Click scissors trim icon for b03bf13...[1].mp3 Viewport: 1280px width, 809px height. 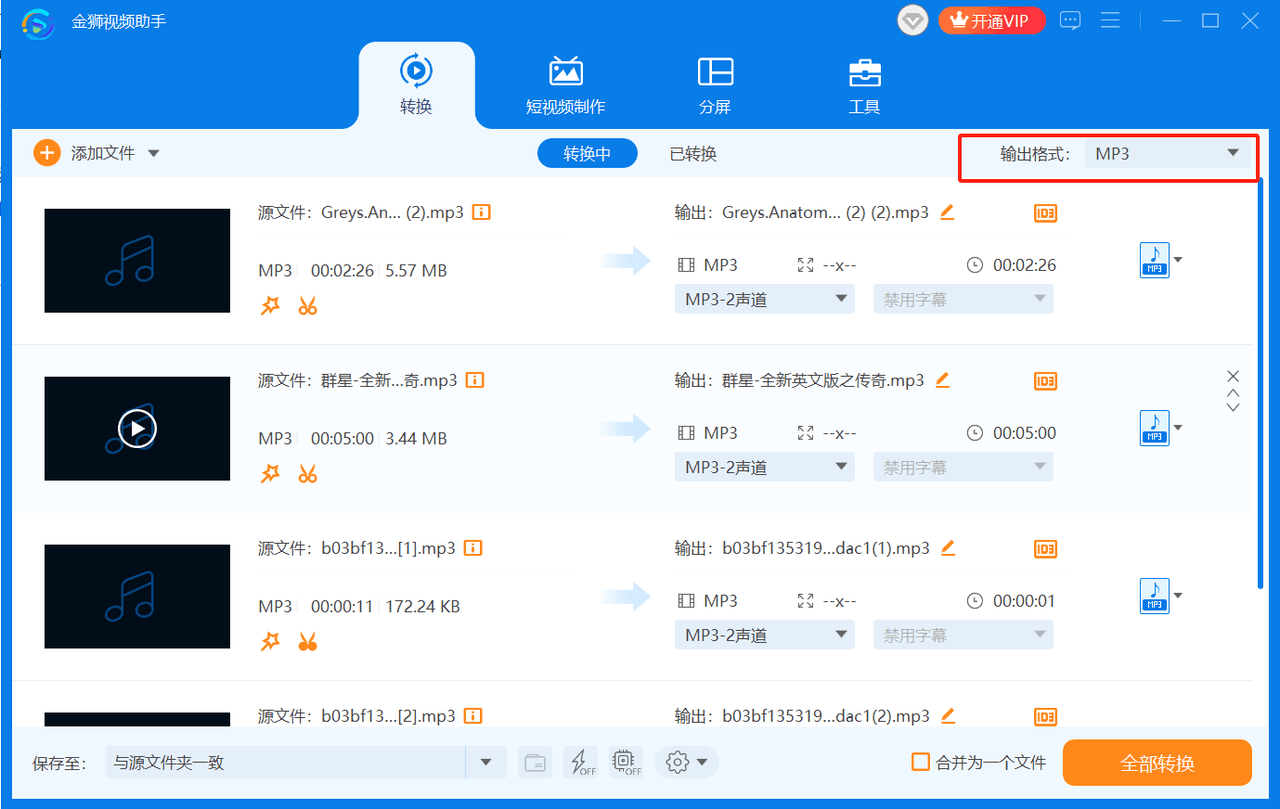(x=307, y=642)
